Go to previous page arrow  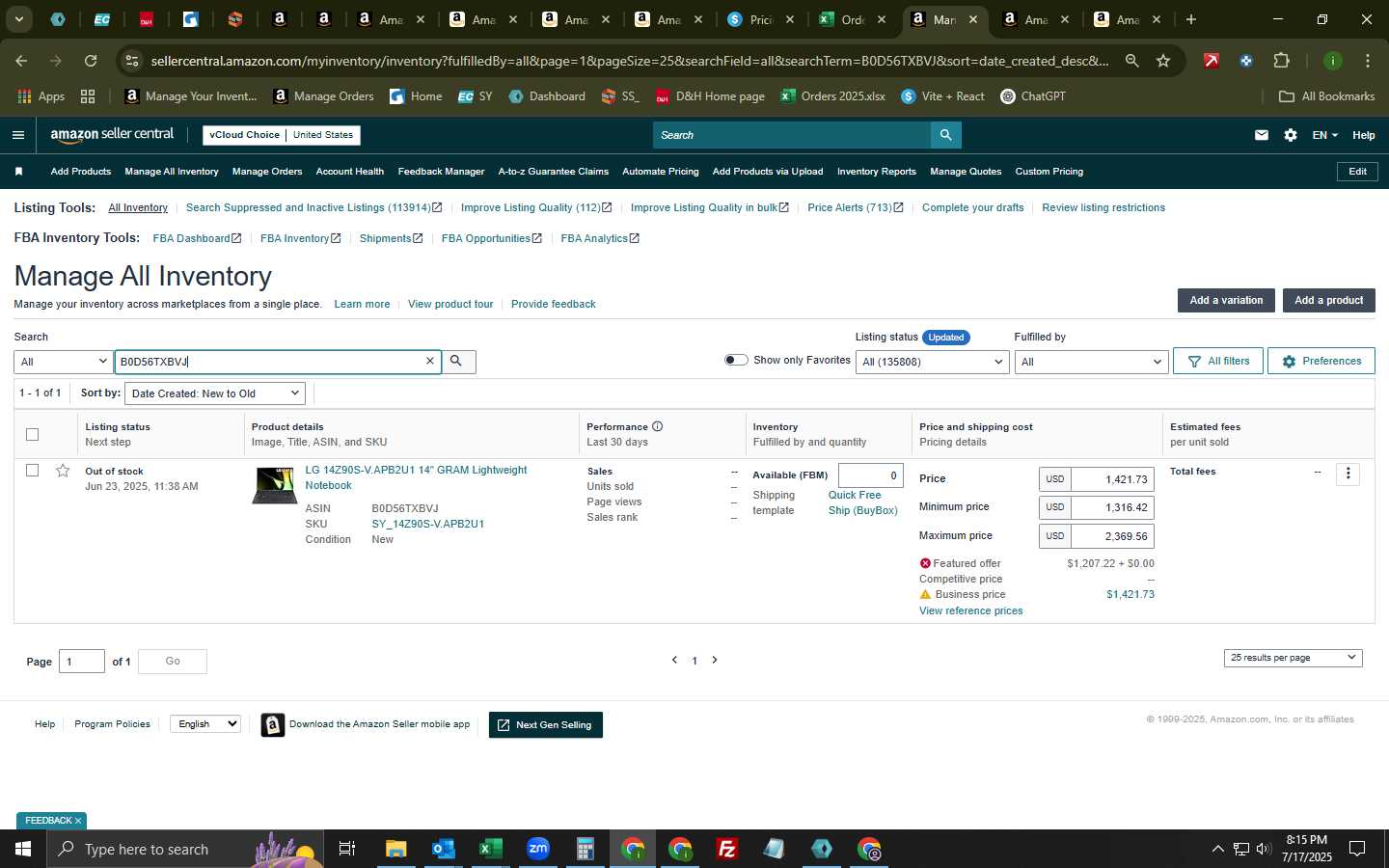point(674,661)
